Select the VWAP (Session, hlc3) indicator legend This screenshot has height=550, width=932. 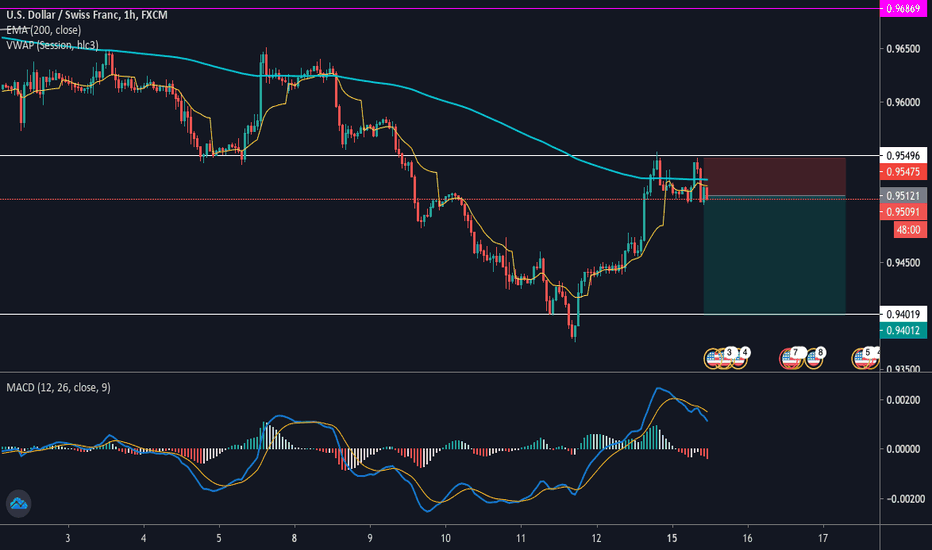pyautogui.click(x=52, y=45)
